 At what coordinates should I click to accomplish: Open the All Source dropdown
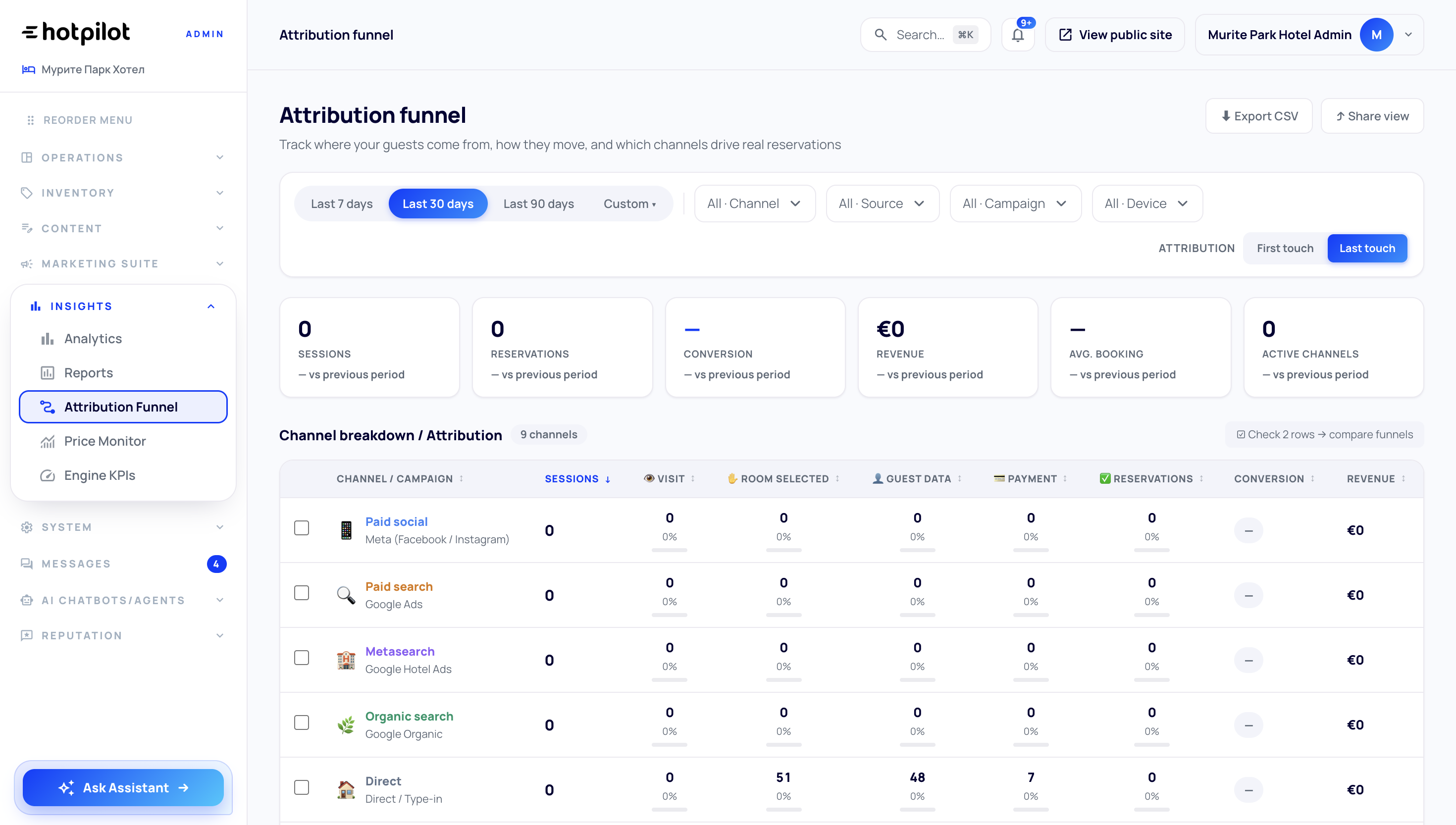883,204
